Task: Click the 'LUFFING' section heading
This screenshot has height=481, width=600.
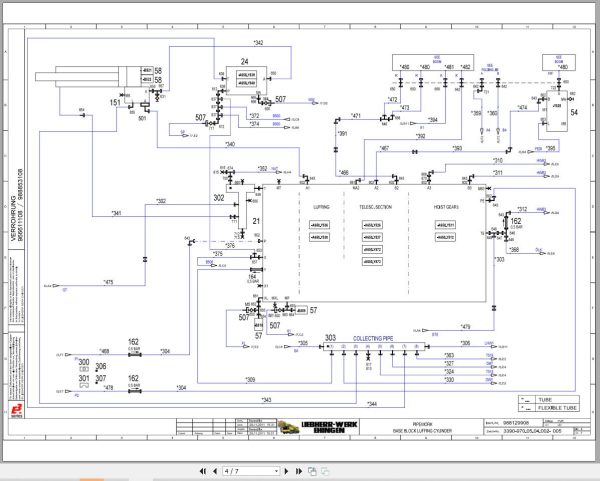Action: click(321, 207)
